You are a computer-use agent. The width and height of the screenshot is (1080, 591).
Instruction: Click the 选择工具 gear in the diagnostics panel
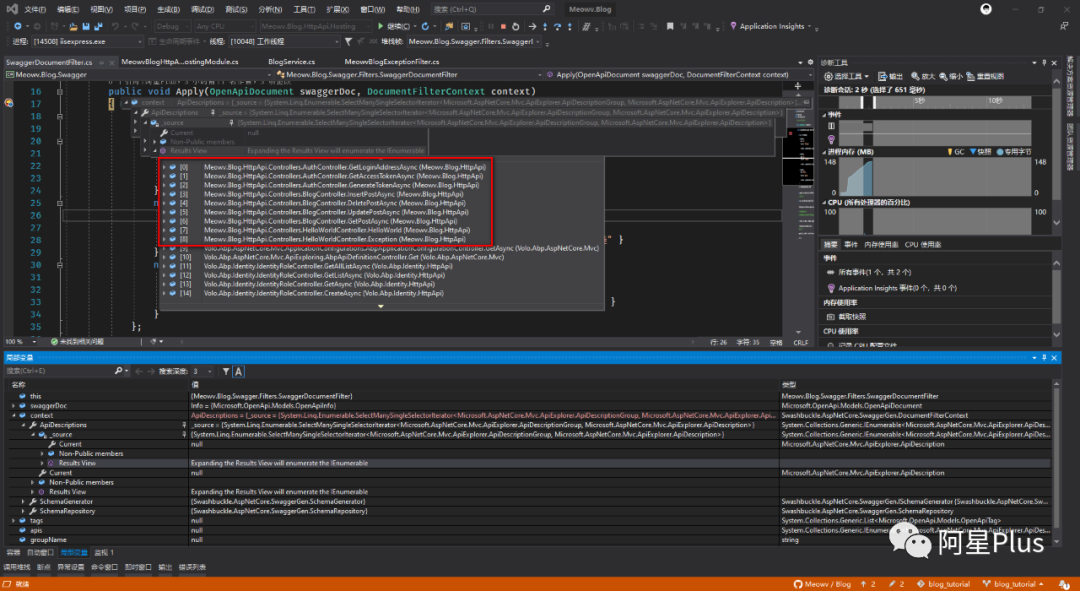(829, 76)
